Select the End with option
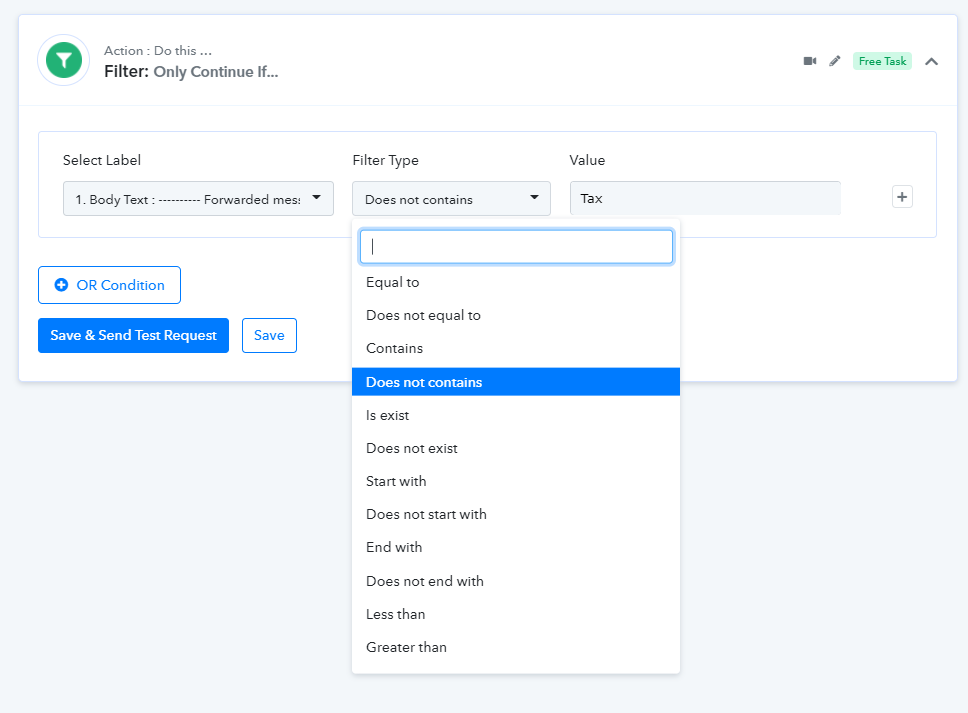 (x=515, y=548)
